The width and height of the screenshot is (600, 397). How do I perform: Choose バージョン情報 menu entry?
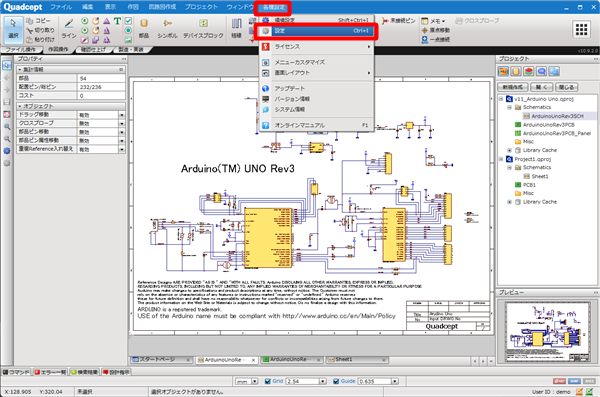point(316,99)
